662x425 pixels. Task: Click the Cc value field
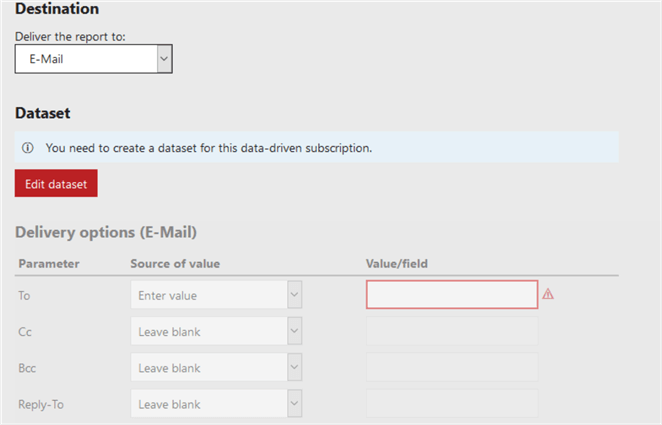click(452, 332)
